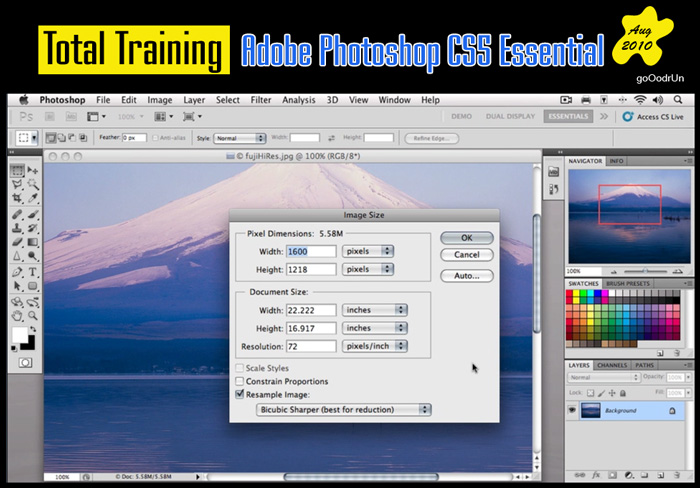
Task: Adjust the Navigator zoom slider
Action: point(645,271)
